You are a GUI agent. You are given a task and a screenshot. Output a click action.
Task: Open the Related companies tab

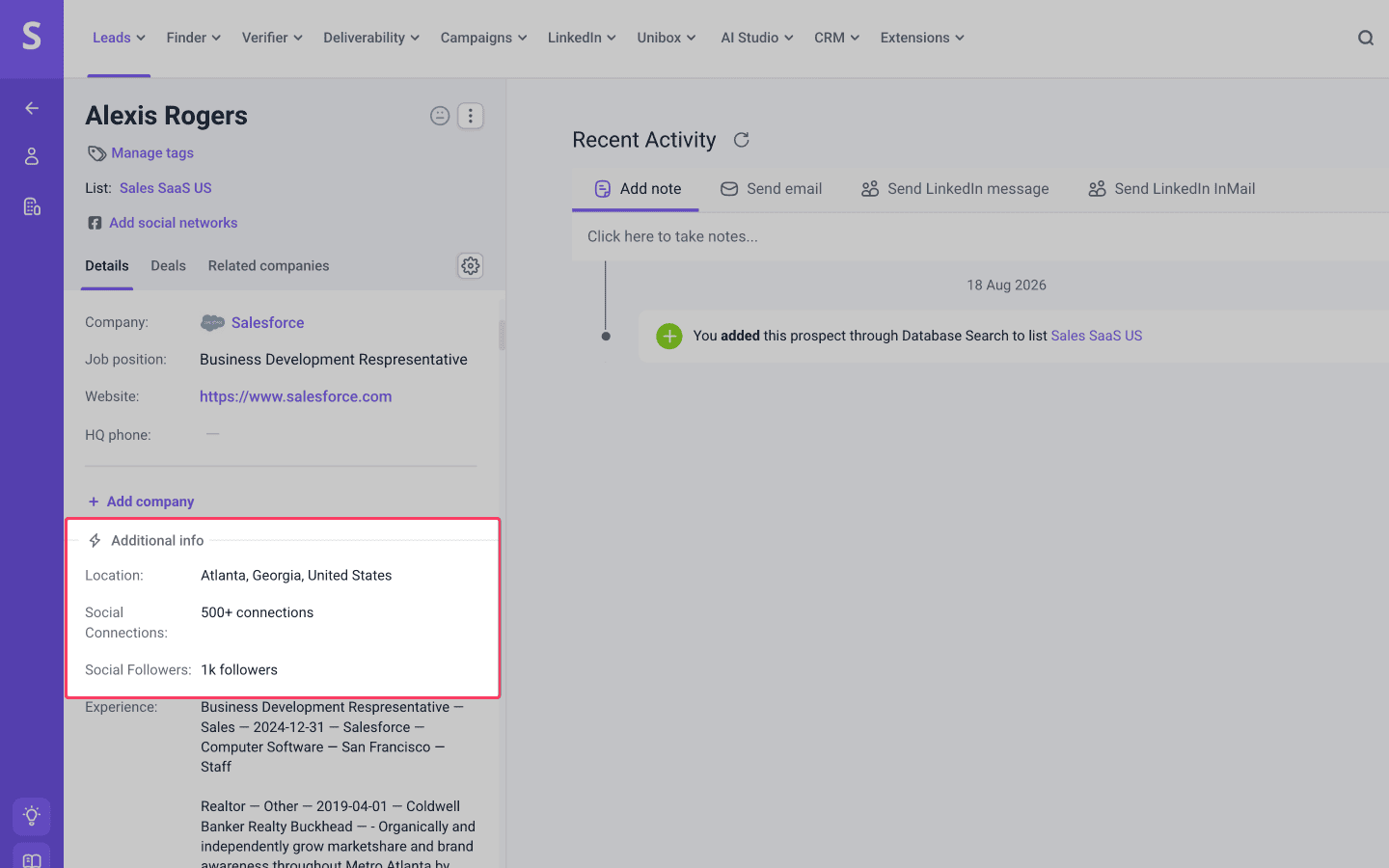click(x=268, y=265)
